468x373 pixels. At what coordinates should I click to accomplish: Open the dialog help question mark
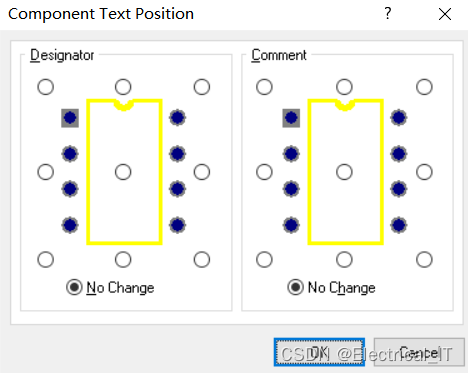tap(388, 14)
